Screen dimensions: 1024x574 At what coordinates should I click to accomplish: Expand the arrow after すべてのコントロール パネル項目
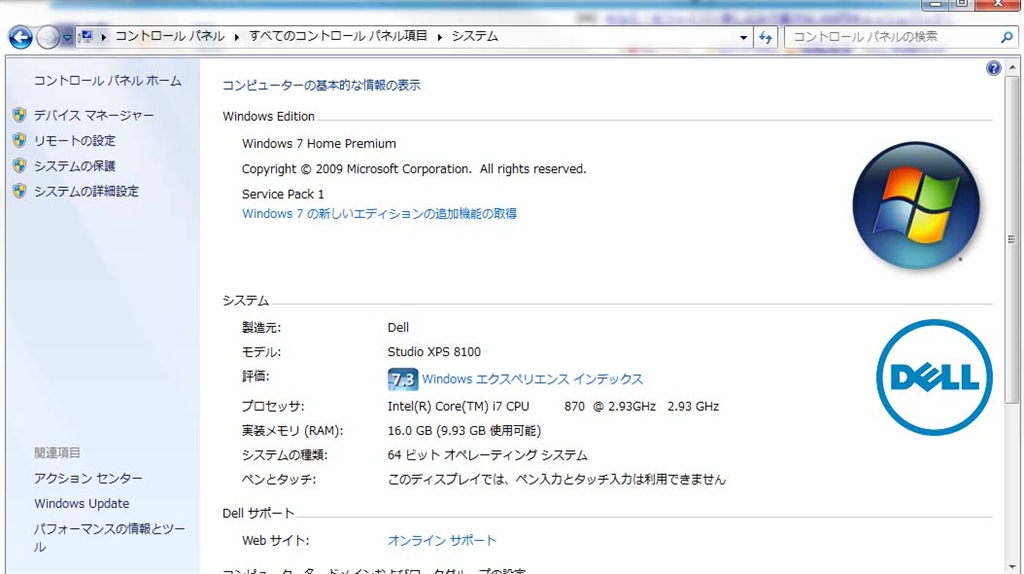tap(440, 37)
